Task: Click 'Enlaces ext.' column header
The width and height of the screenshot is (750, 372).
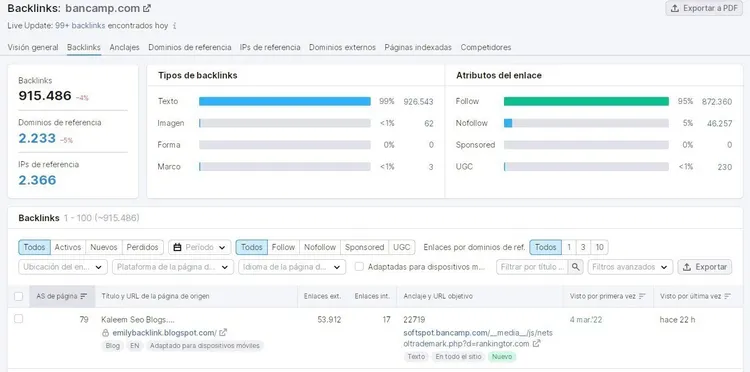Action: point(322,296)
